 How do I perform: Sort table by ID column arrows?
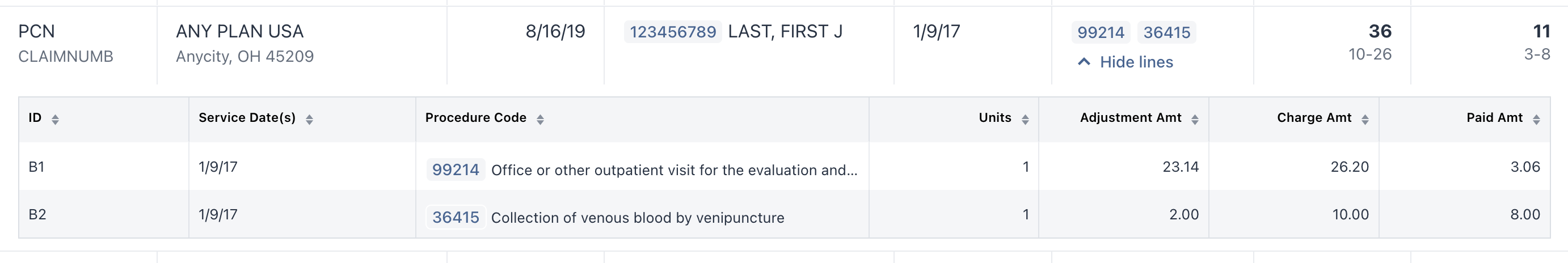(56, 120)
